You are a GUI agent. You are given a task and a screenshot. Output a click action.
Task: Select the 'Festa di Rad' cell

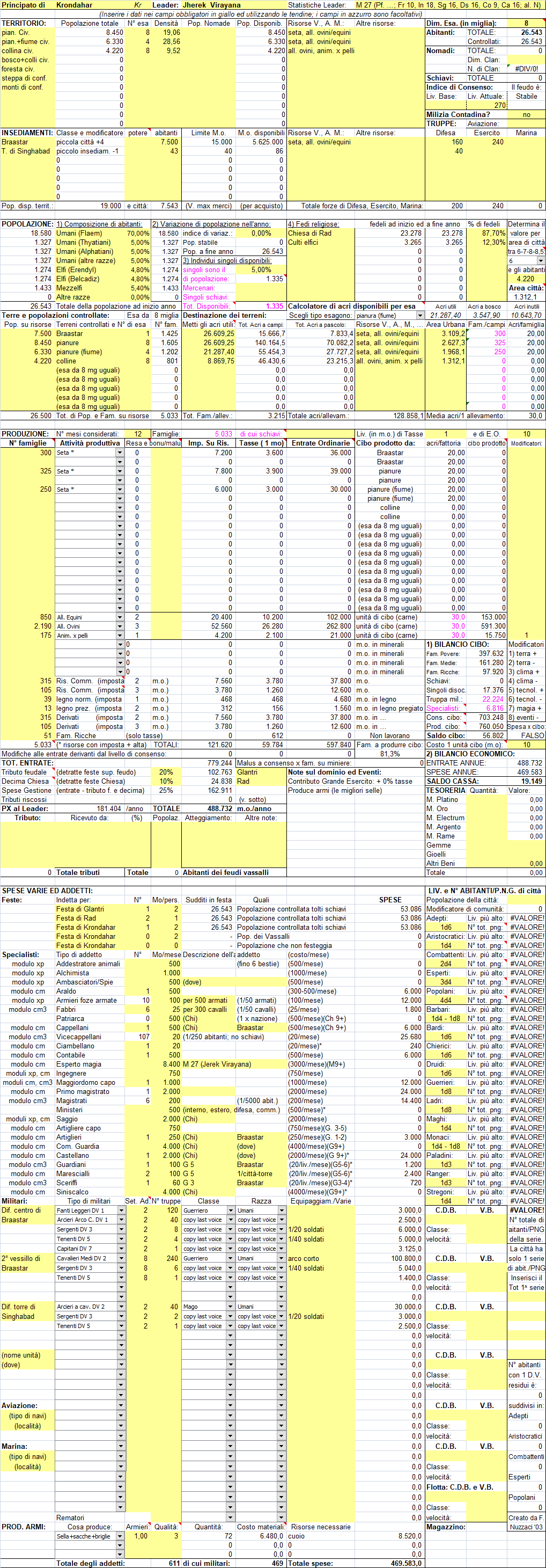click(x=90, y=918)
